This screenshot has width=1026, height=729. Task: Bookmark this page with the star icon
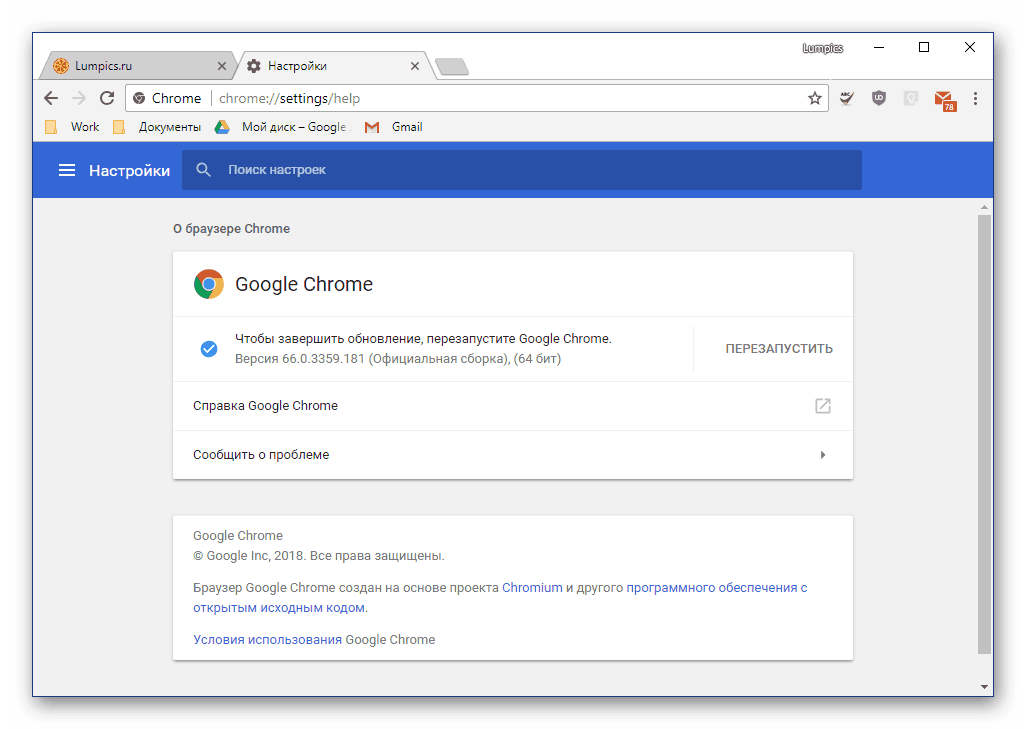point(815,98)
